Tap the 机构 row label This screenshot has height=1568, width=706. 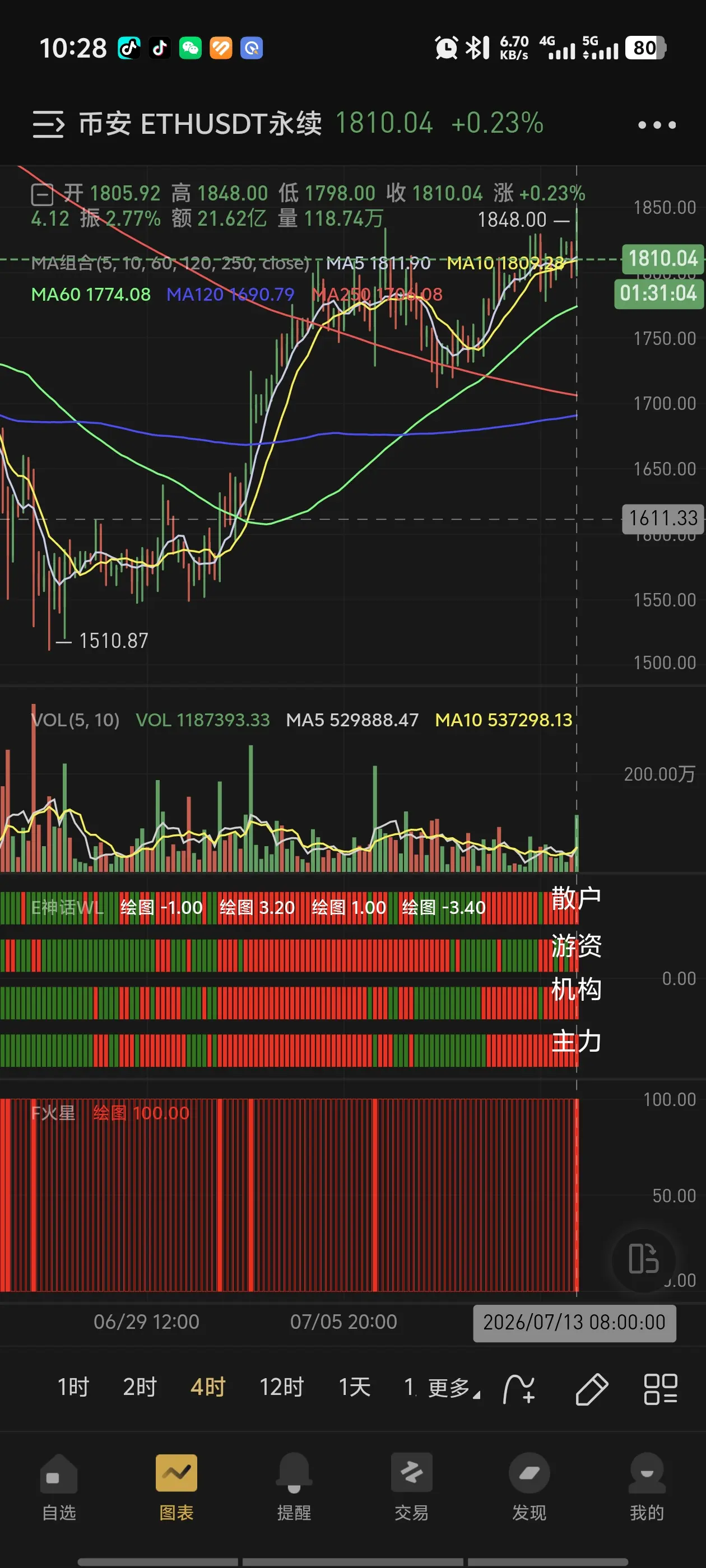click(x=576, y=989)
